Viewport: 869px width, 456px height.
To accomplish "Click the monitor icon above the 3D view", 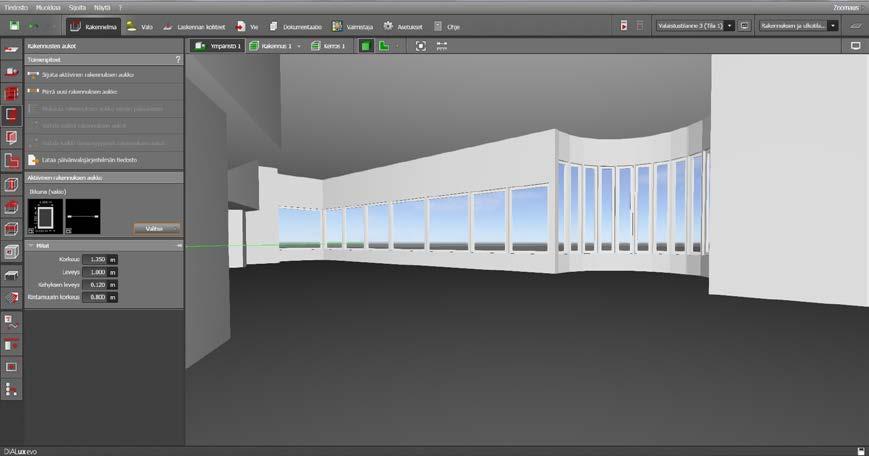I will [x=856, y=46].
